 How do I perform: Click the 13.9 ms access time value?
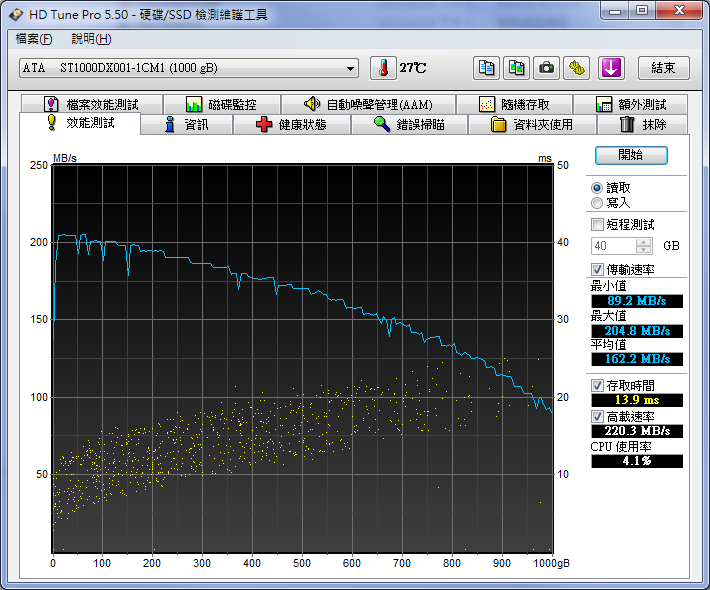click(x=637, y=400)
